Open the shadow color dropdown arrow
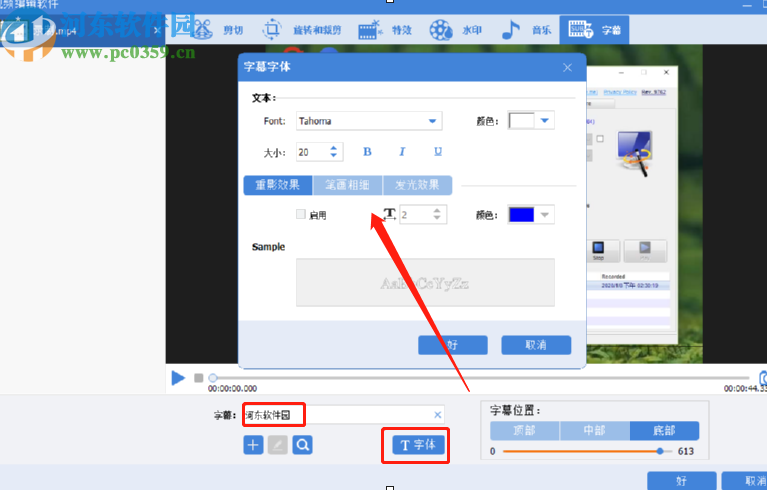Viewport: 767px width, 490px height. click(x=544, y=215)
